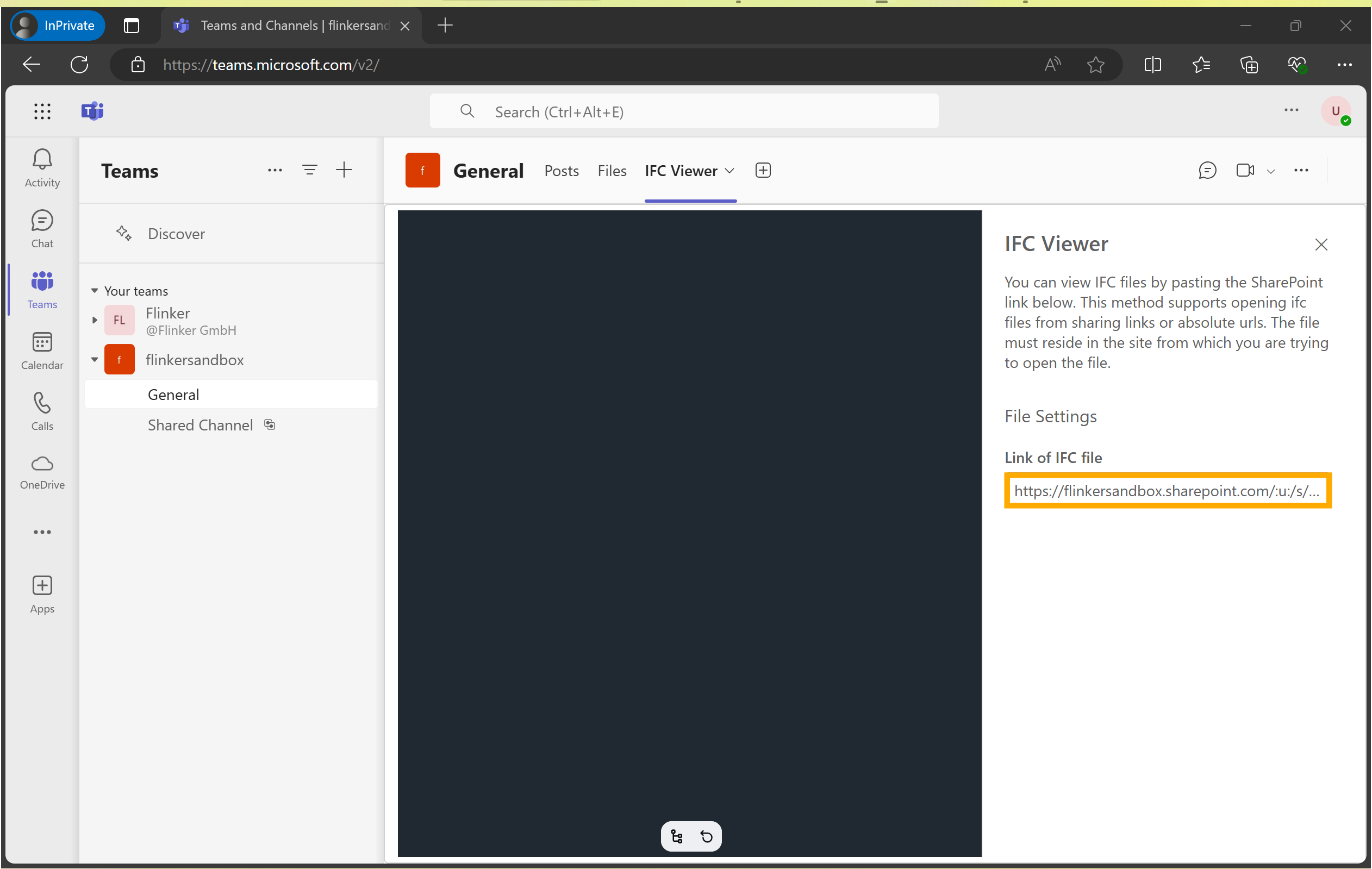The width and height of the screenshot is (1372, 869).
Task: Open the Activity feed in the sidebar
Action: click(42, 168)
